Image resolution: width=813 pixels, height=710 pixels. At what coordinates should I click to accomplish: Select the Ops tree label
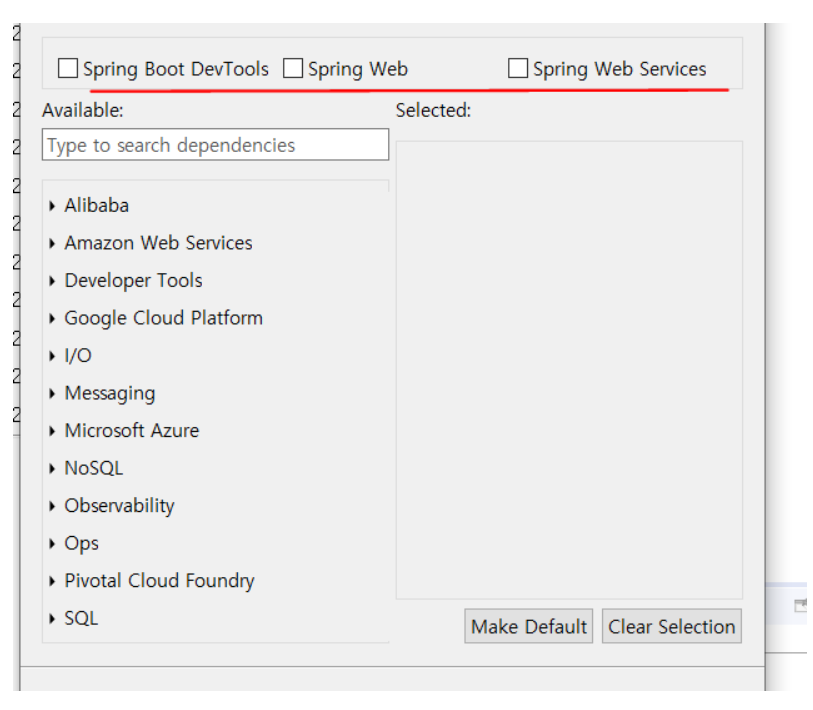pyautogui.click(x=81, y=543)
